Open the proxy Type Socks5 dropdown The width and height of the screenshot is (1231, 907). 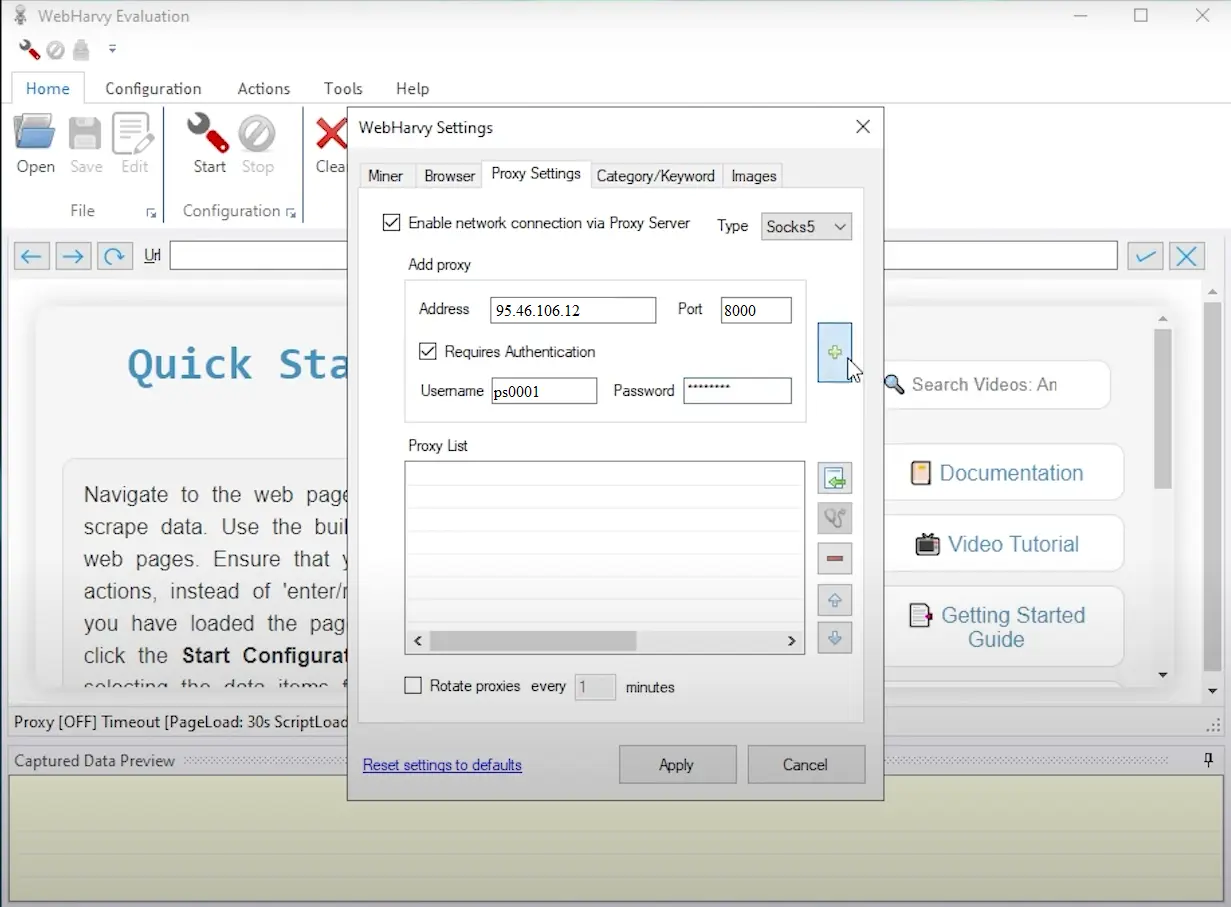(x=806, y=227)
